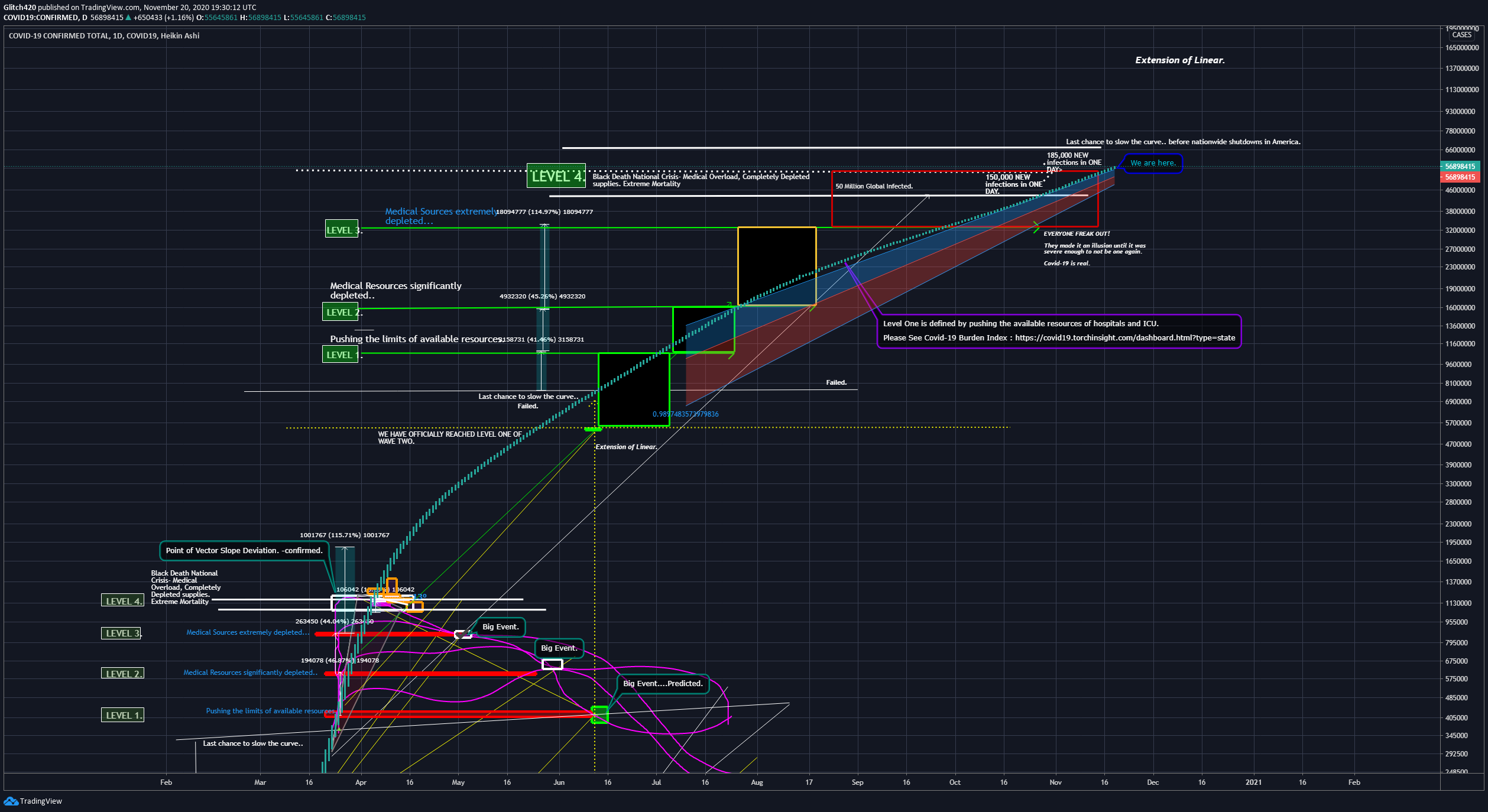1488x812 pixels.
Task: Select the O:55645861 open value
Action: click(217, 18)
